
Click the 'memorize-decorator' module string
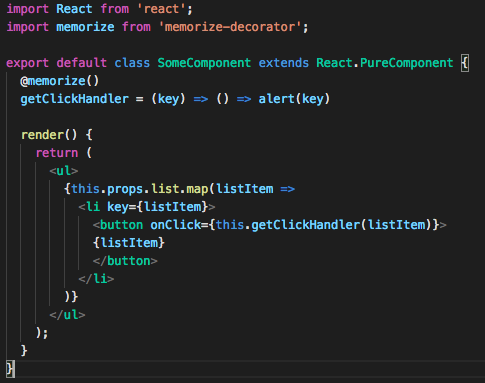[230, 27]
